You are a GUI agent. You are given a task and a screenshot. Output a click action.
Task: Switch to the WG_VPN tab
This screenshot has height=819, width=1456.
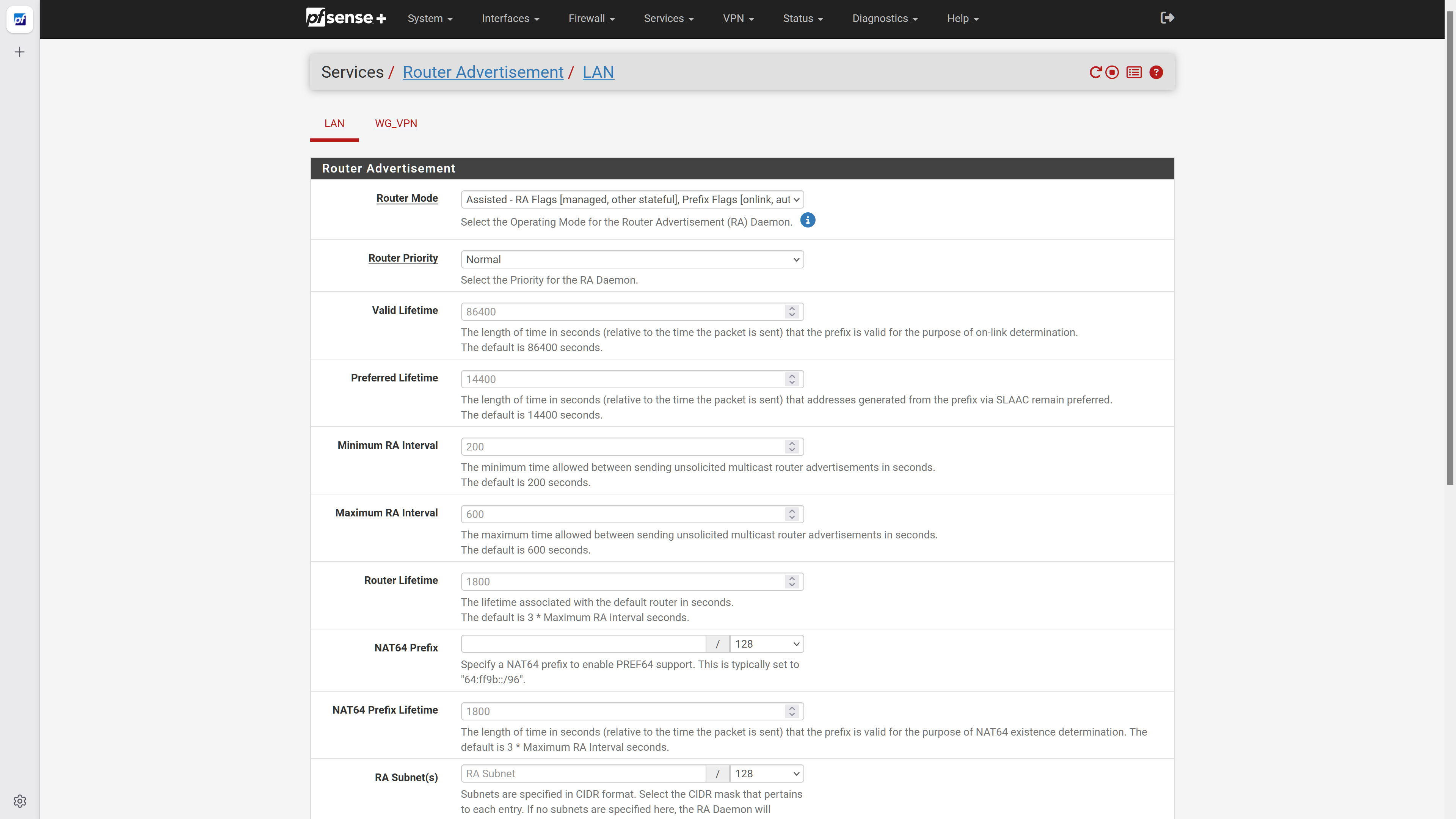pyautogui.click(x=395, y=123)
